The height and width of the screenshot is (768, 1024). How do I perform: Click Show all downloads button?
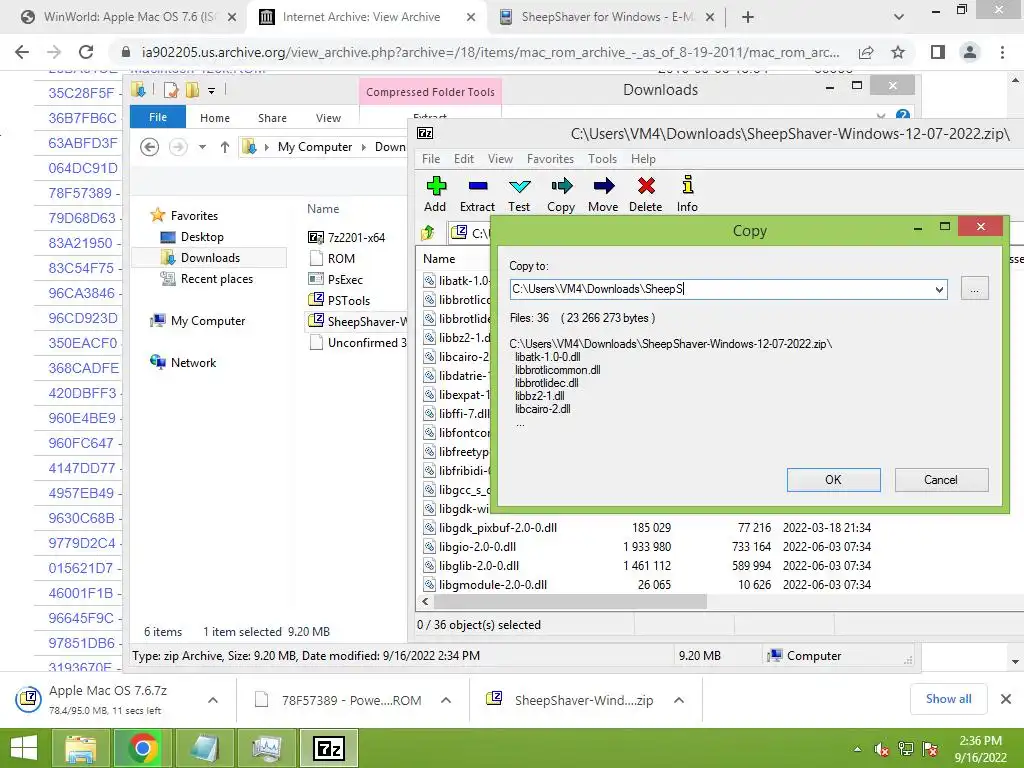click(x=948, y=699)
